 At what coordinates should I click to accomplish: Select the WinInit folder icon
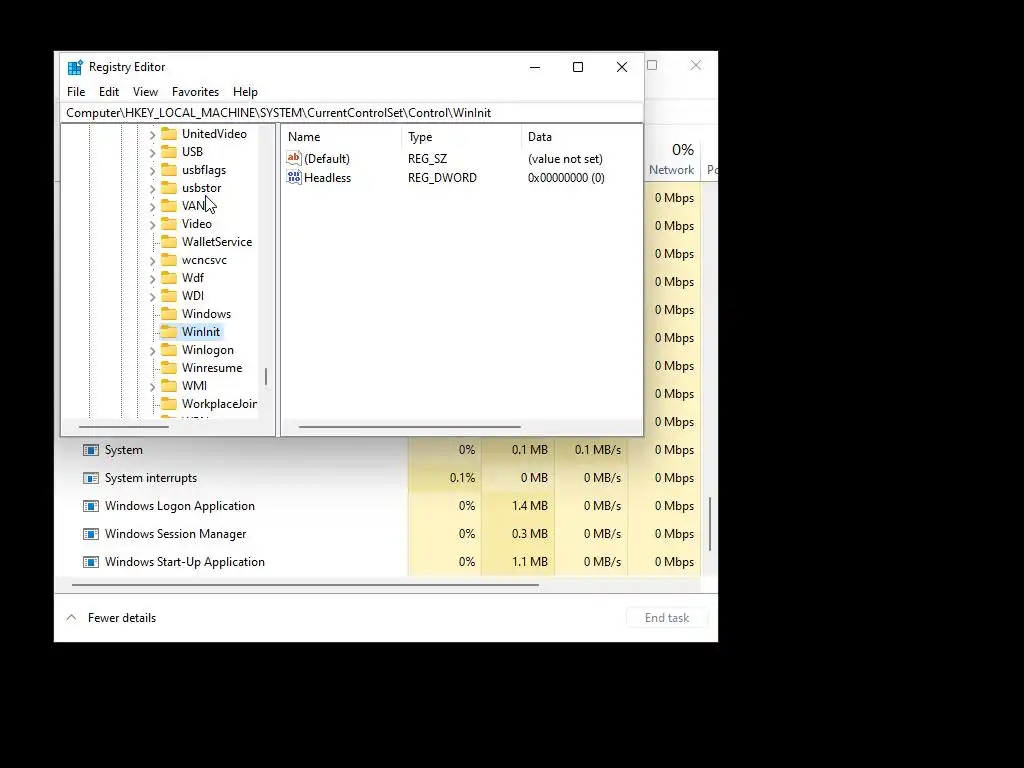(169, 332)
